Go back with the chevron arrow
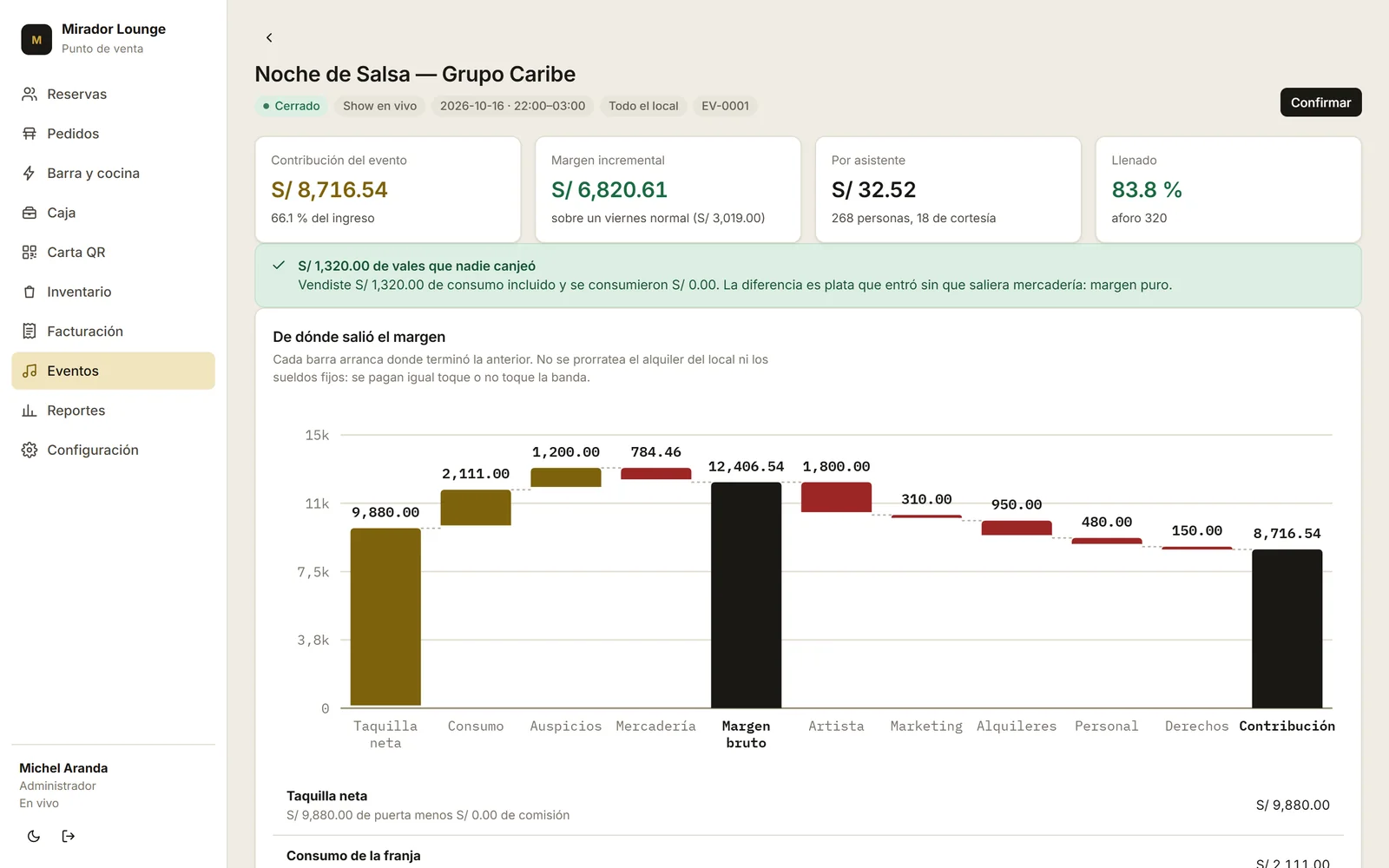This screenshot has height=868, width=1389. pyautogui.click(x=269, y=37)
